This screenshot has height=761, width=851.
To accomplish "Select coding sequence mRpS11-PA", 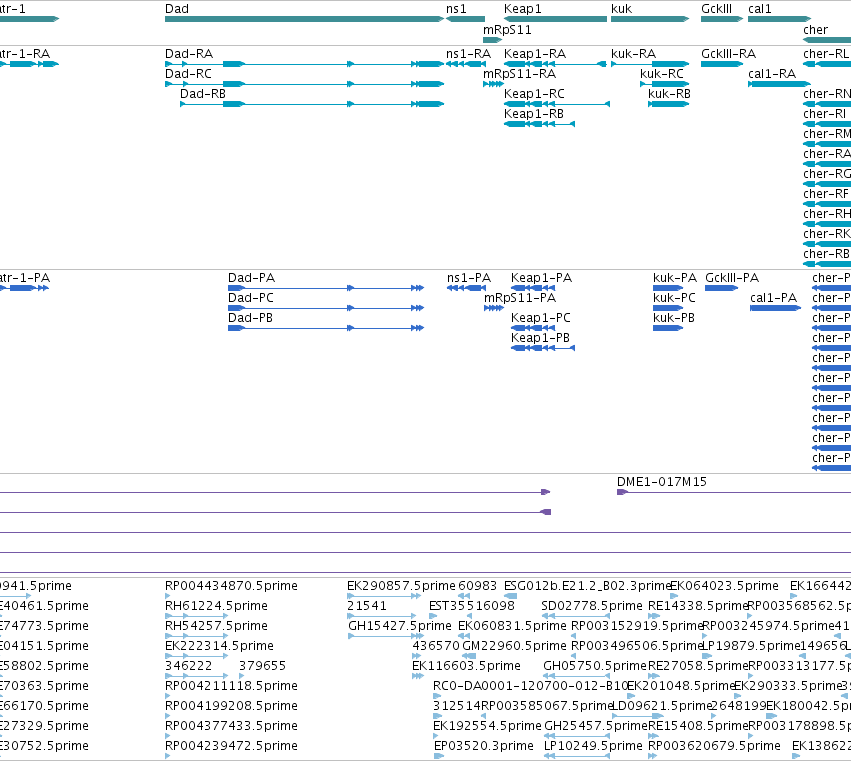I will coord(520,298).
